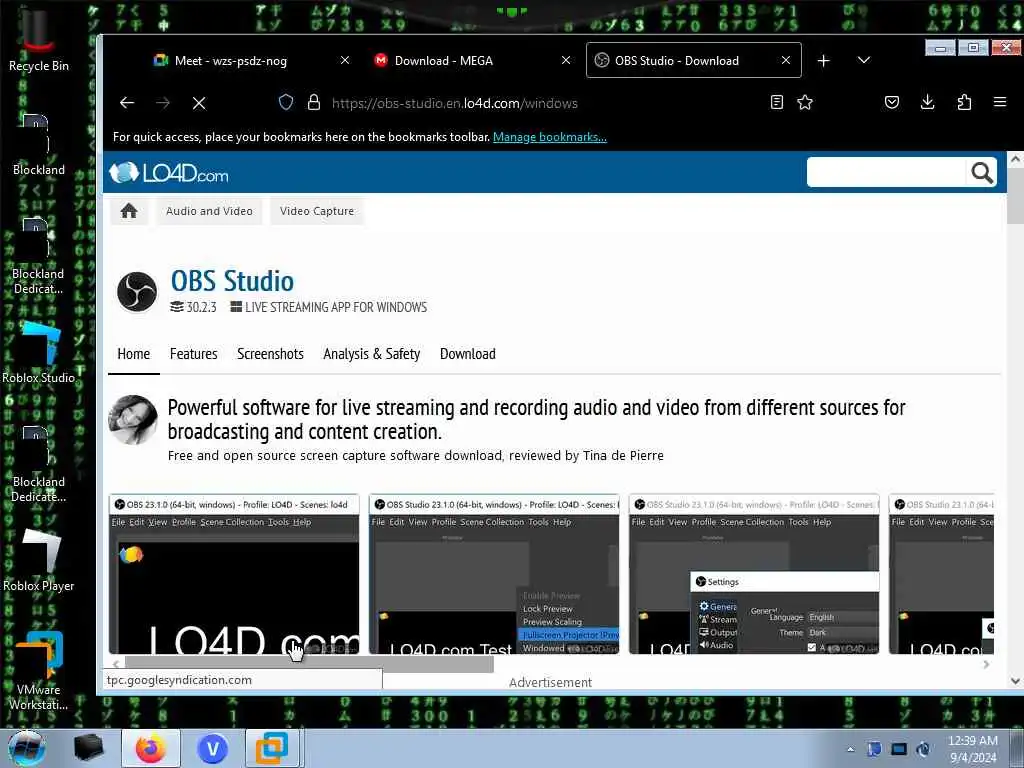Click the screenshot gallery horizontal scrollbar
1024x768 pixels.
coord(309,664)
